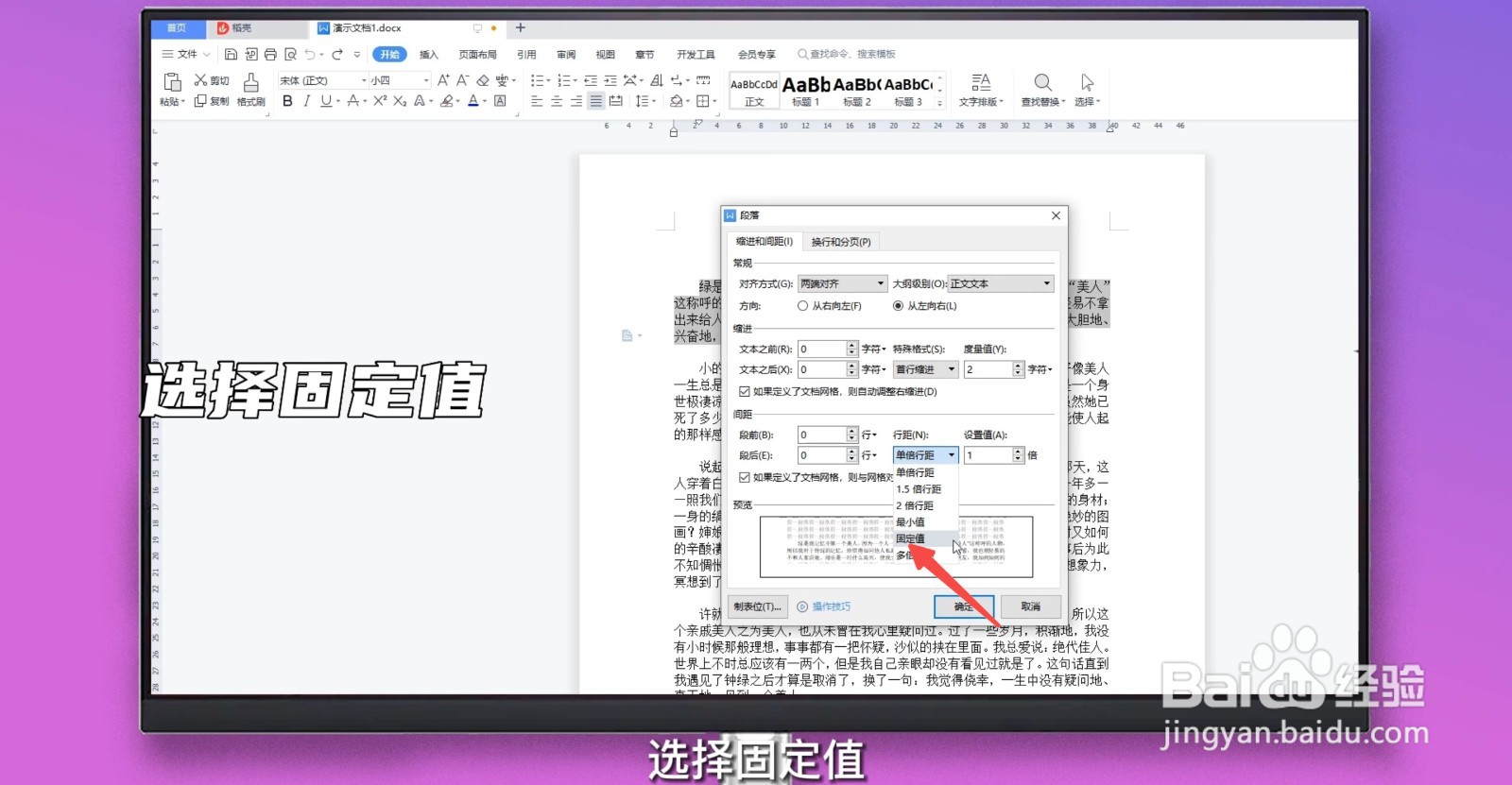
Task: Open the 大纲级别 outline level dropdown
Action: 1001,283
